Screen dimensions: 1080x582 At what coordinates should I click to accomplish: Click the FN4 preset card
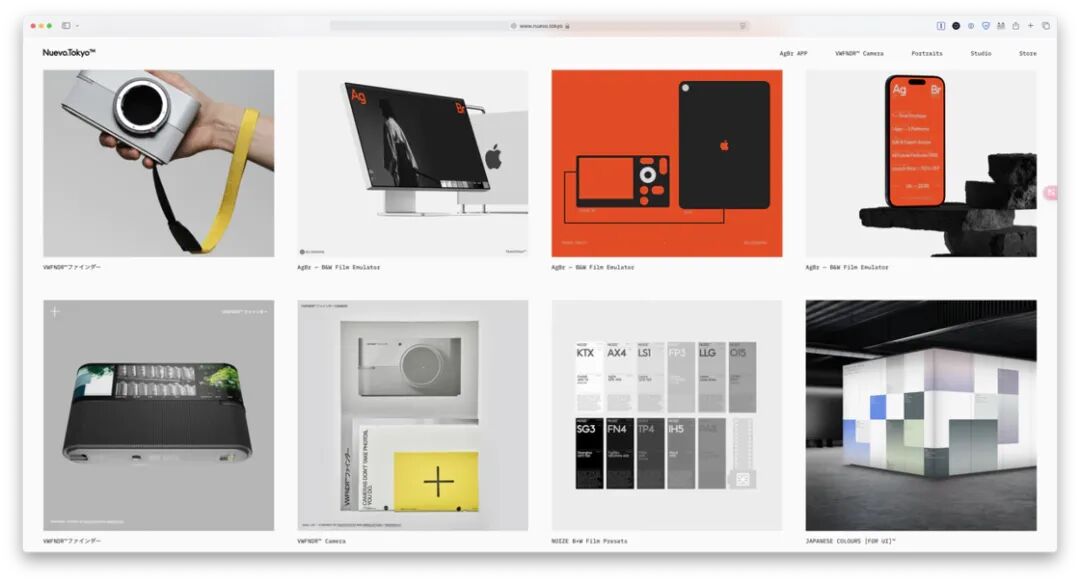click(620, 453)
